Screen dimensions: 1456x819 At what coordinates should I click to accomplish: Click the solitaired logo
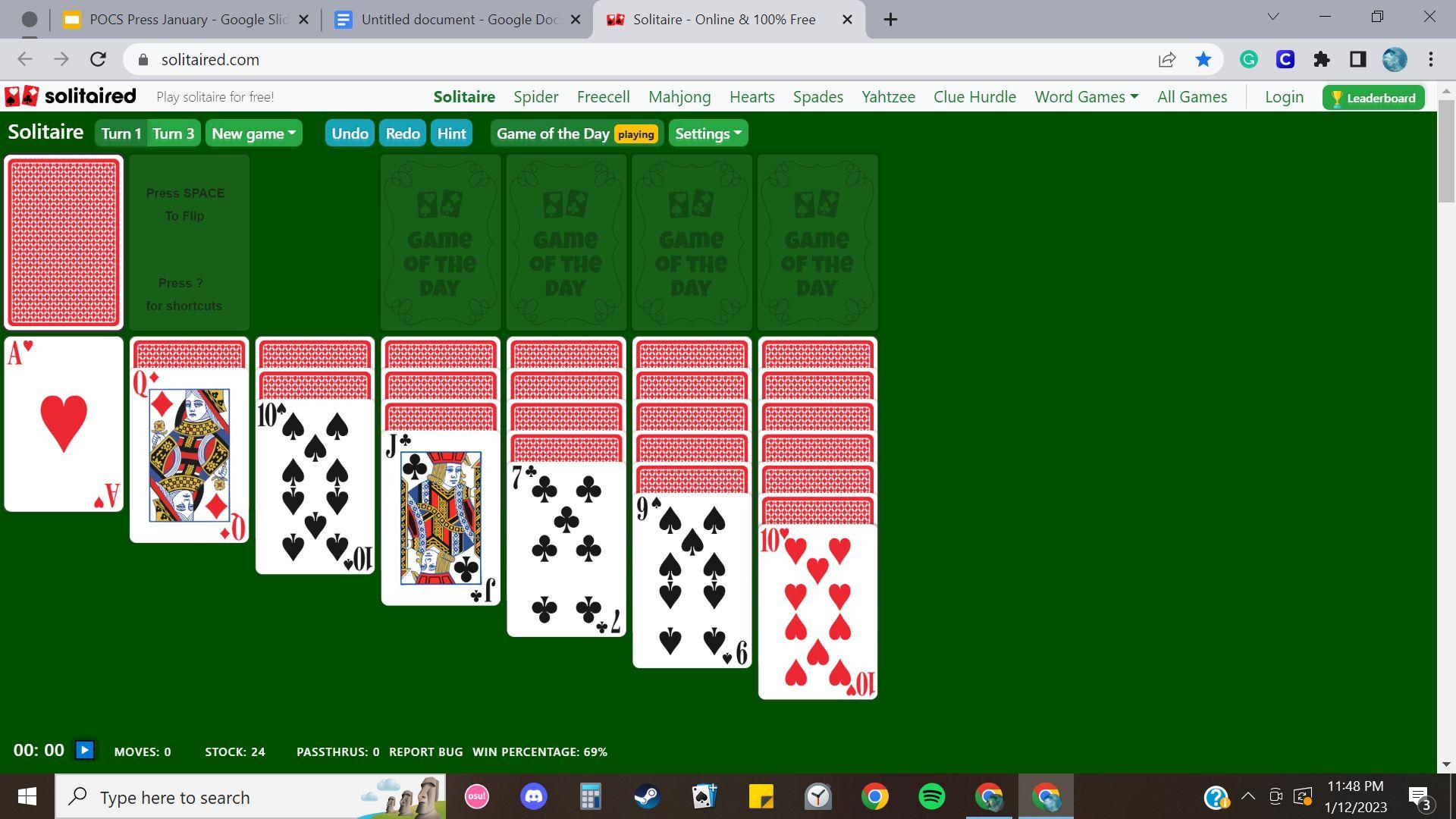[x=71, y=96]
